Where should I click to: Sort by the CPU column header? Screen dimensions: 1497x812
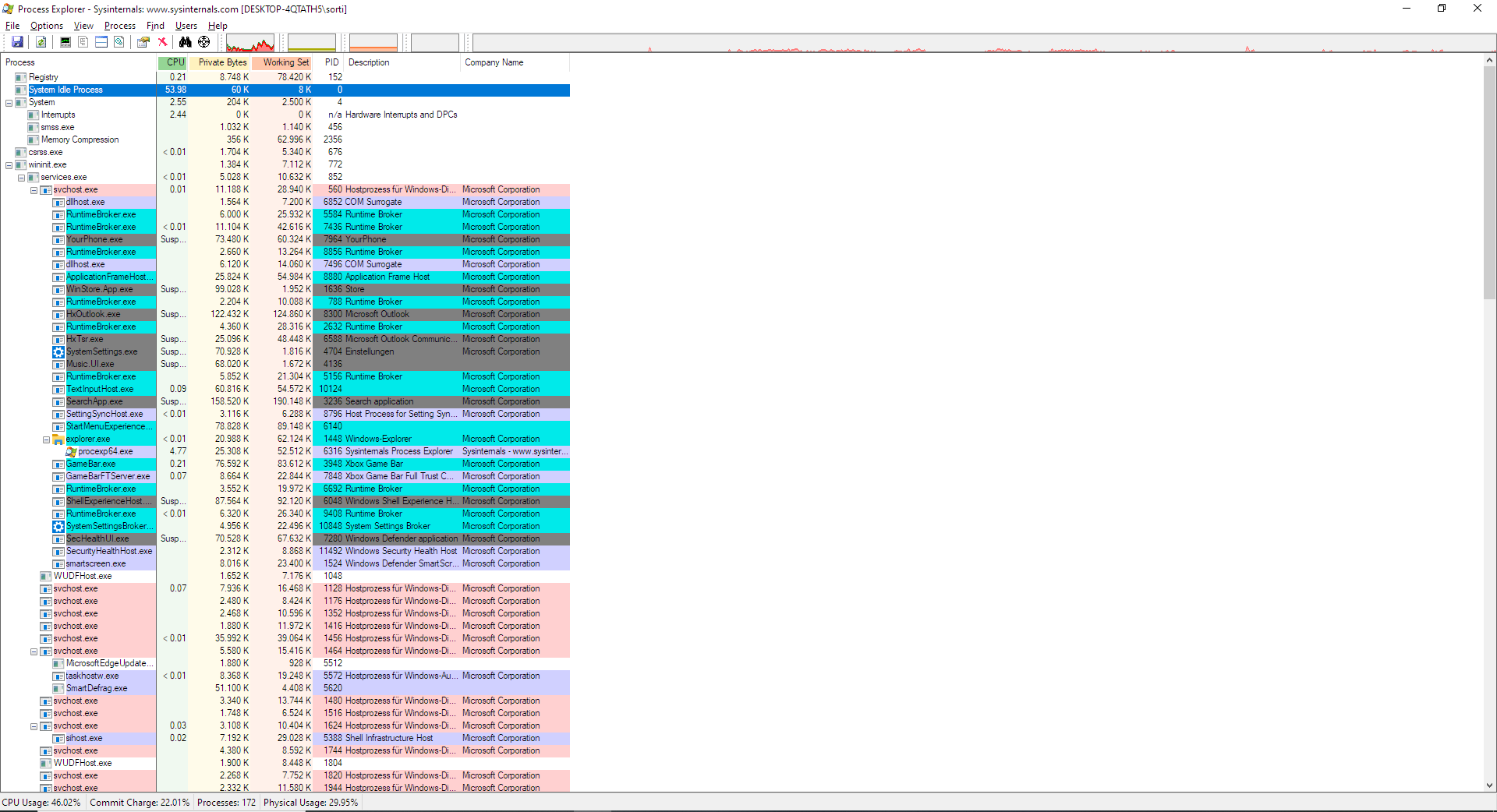[172, 62]
